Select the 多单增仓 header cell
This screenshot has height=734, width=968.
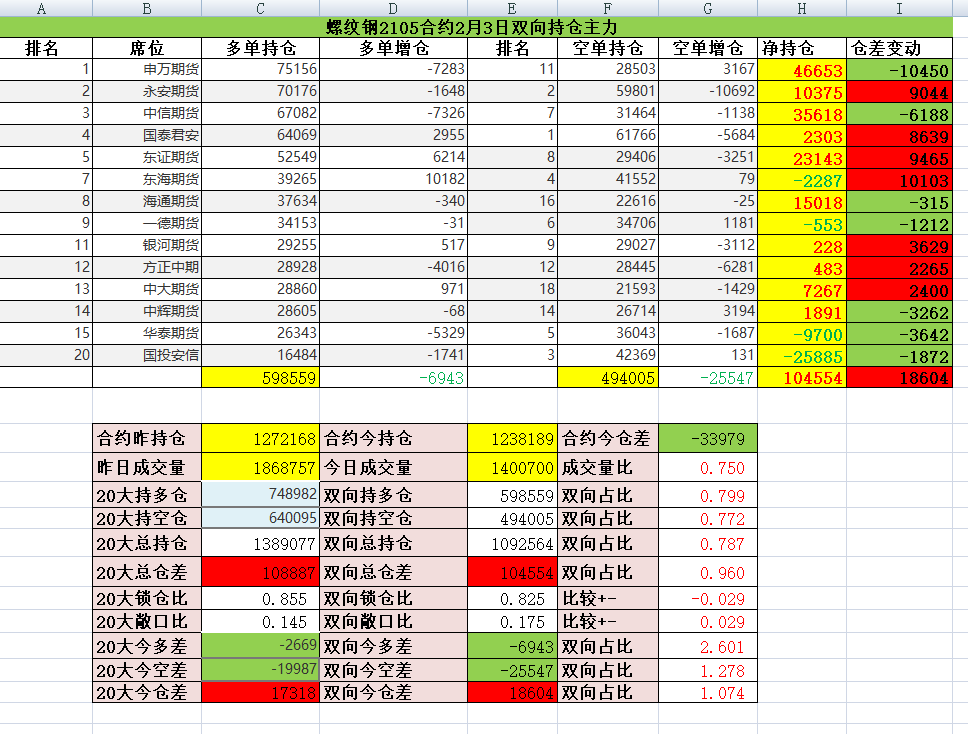(393, 48)
